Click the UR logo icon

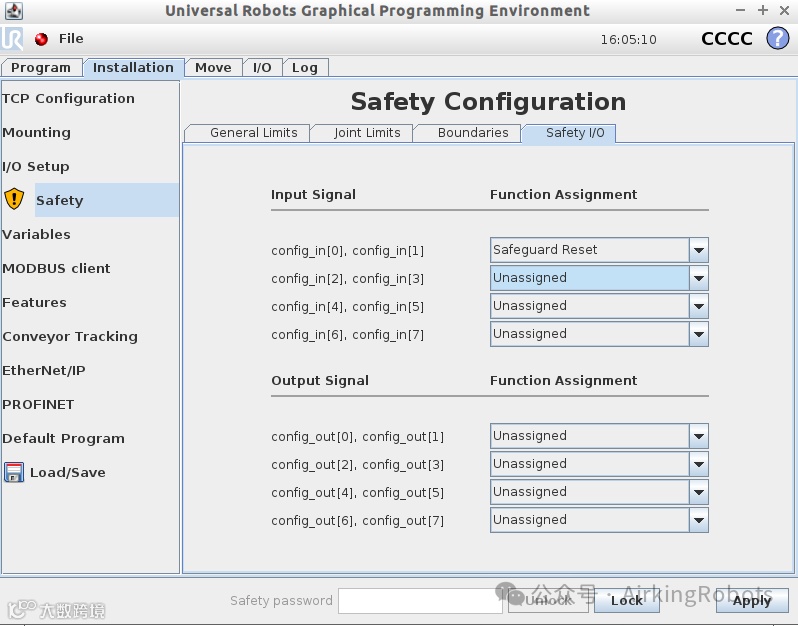(x=13, y=39)
